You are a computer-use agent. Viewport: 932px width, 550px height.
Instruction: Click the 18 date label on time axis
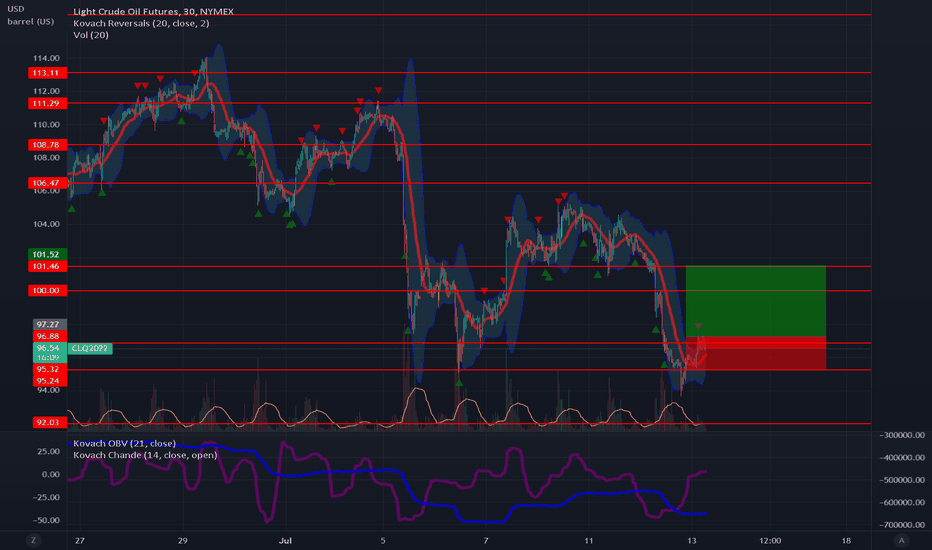846,540
